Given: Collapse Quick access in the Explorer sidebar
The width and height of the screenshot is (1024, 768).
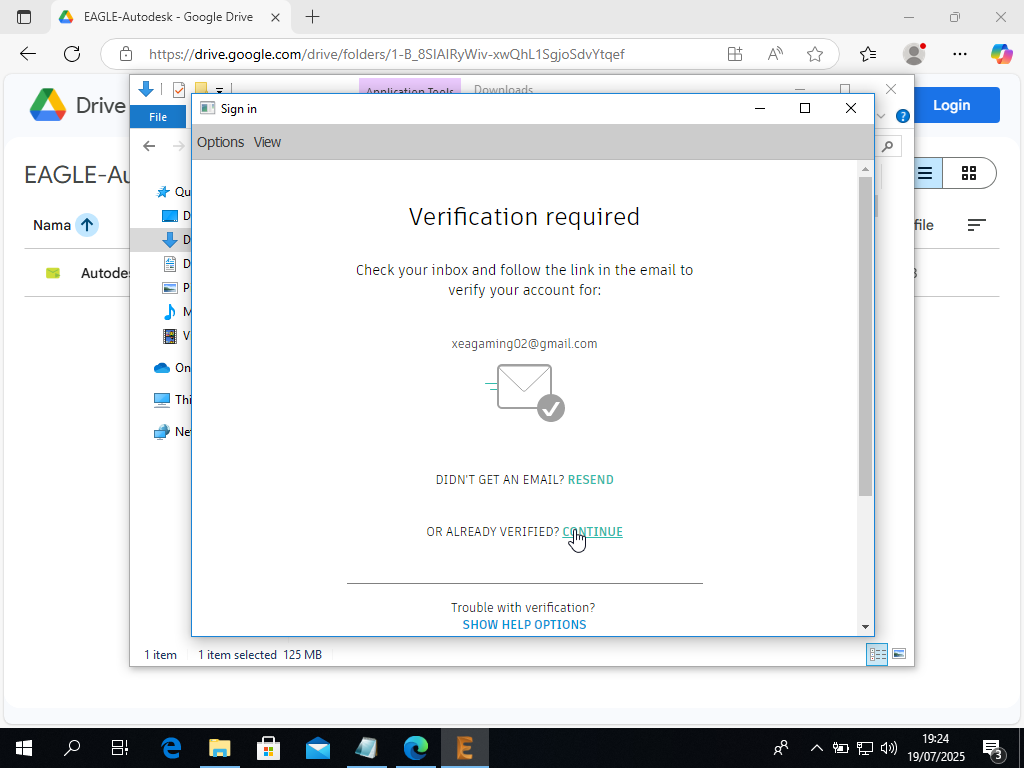Looking at the screenshot, I should 147,191.
